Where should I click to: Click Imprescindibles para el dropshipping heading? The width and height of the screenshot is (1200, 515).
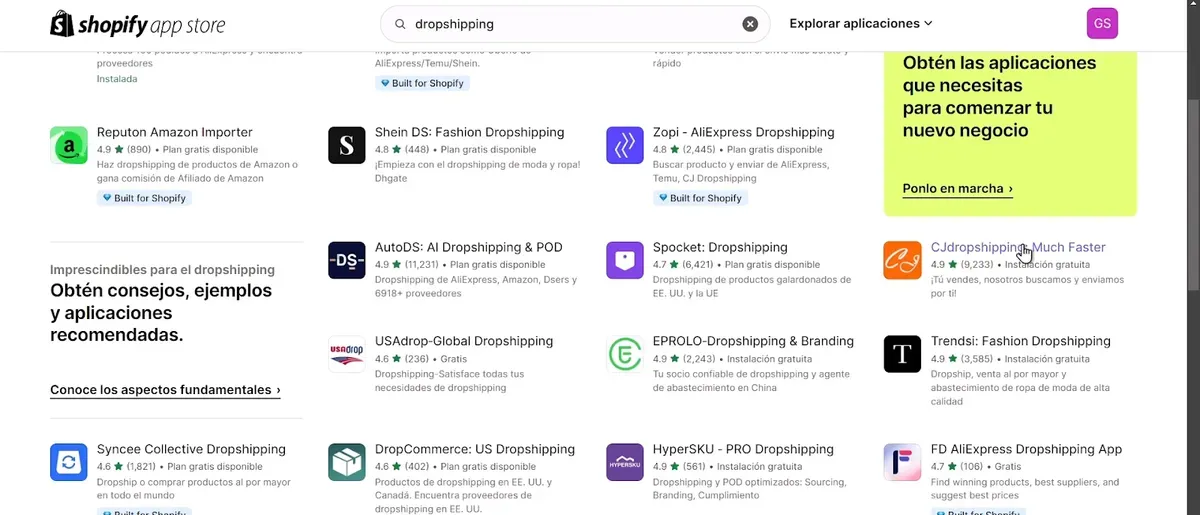coord(162,269)
